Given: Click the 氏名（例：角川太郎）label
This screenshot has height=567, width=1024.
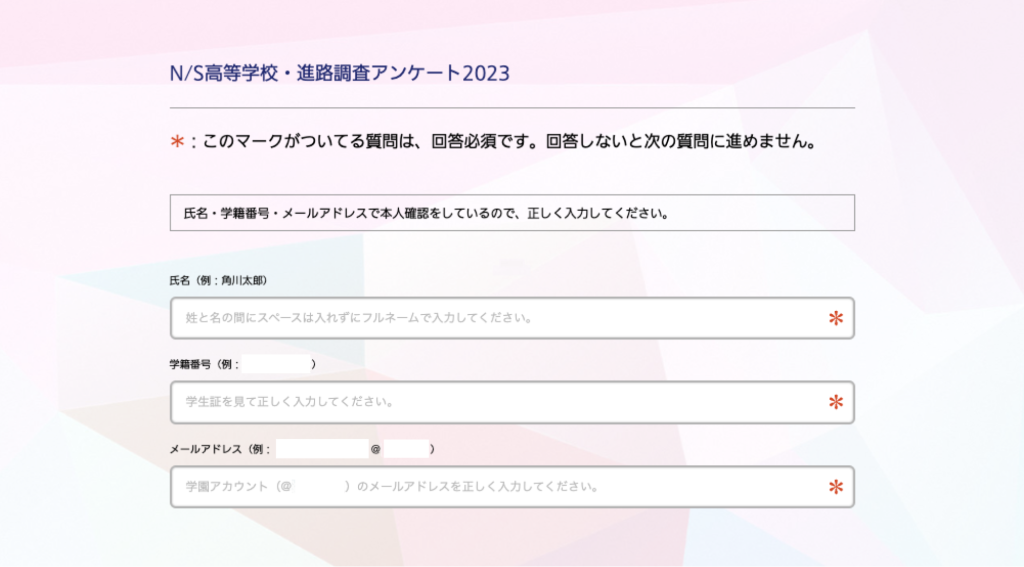Looking at the screenshot, I should [218, 280].
